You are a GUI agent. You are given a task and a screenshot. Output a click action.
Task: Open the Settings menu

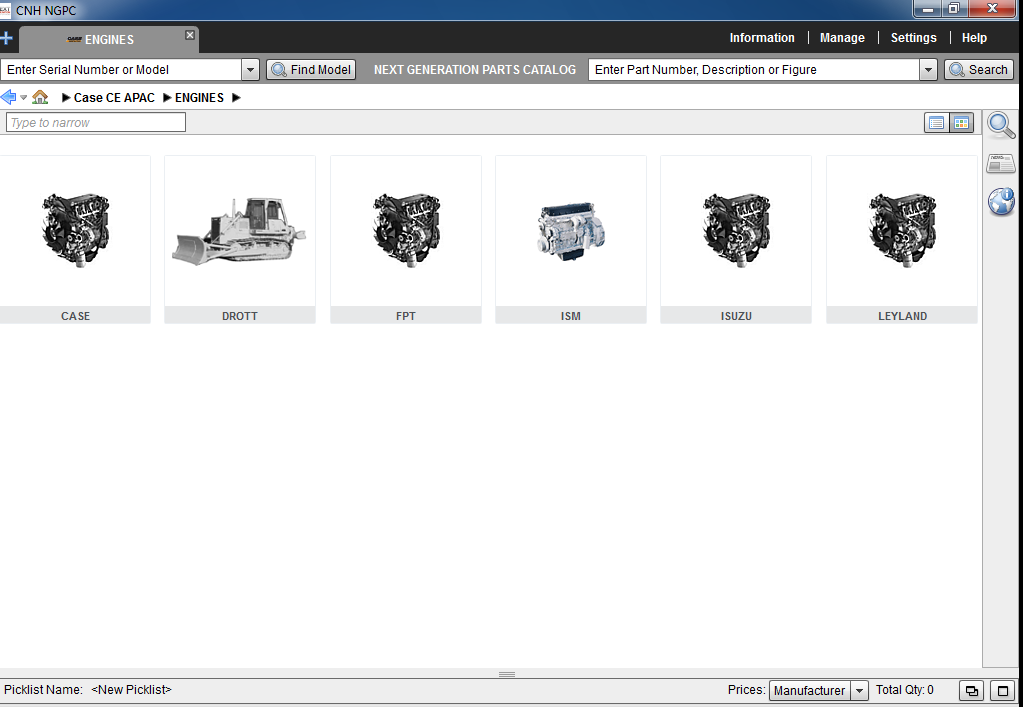[x=913, y=37]
